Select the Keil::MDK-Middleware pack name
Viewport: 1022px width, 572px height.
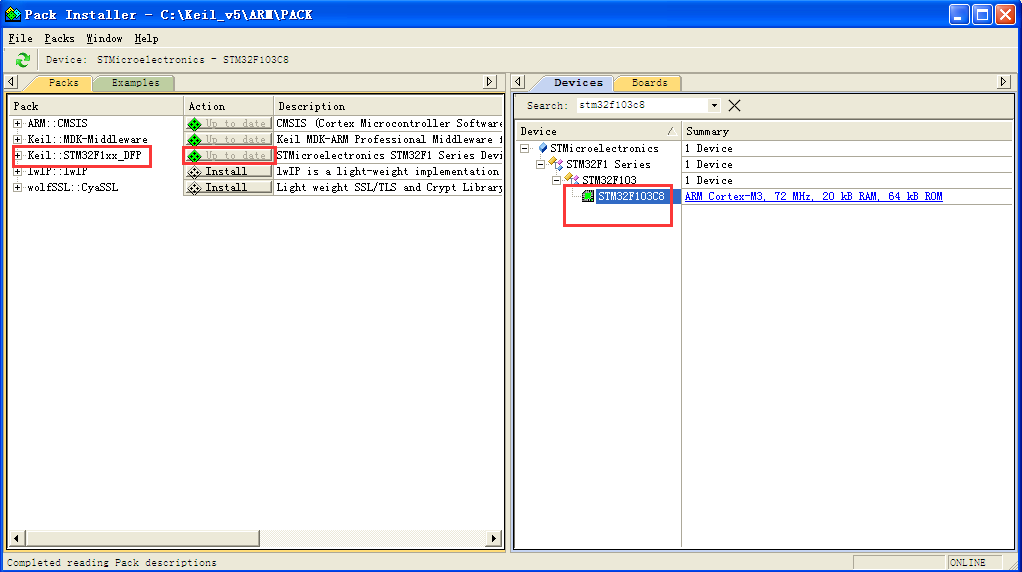tap(87, 139)
